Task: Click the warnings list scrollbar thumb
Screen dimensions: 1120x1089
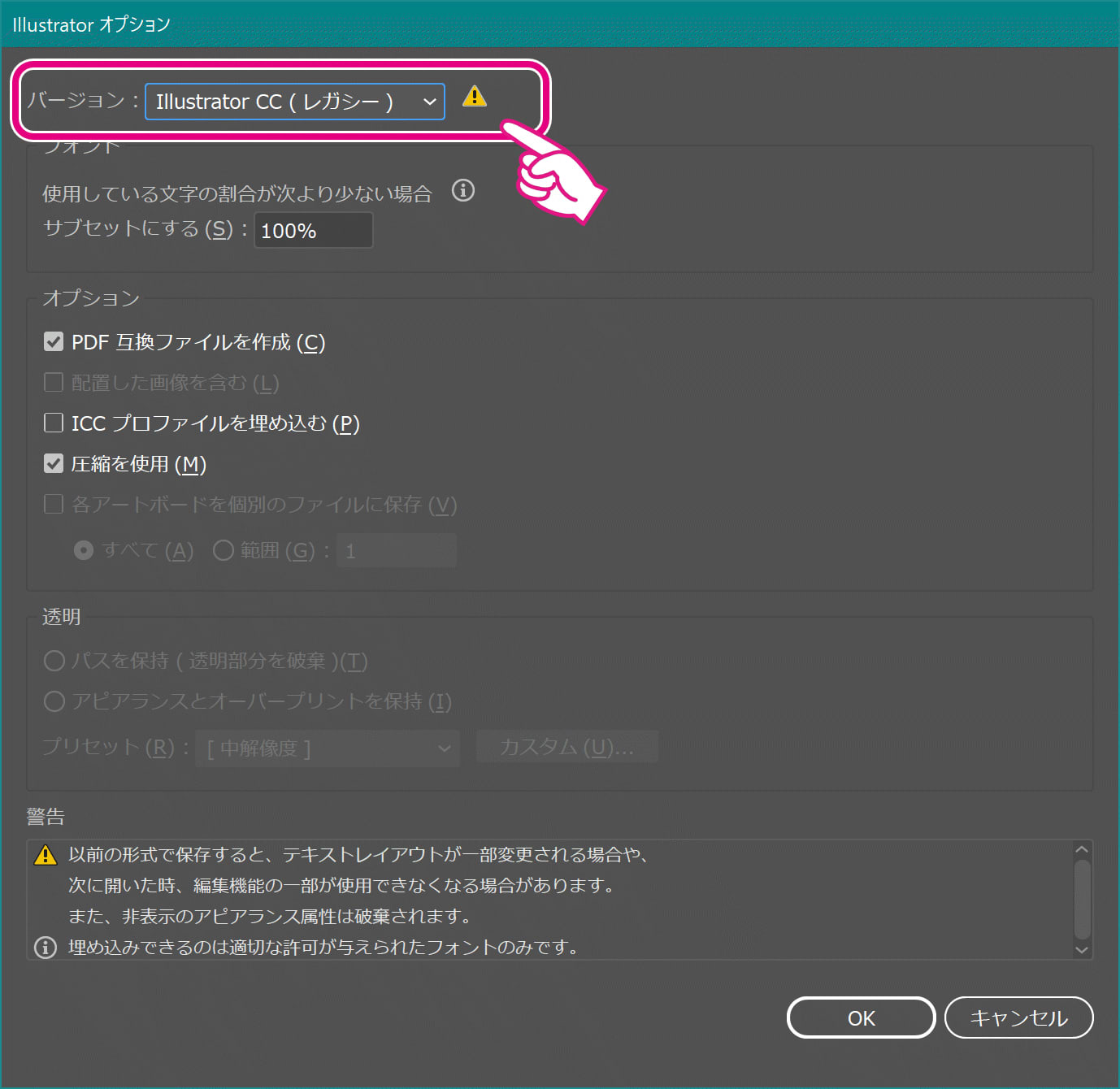Action: tap(1082, 899)
